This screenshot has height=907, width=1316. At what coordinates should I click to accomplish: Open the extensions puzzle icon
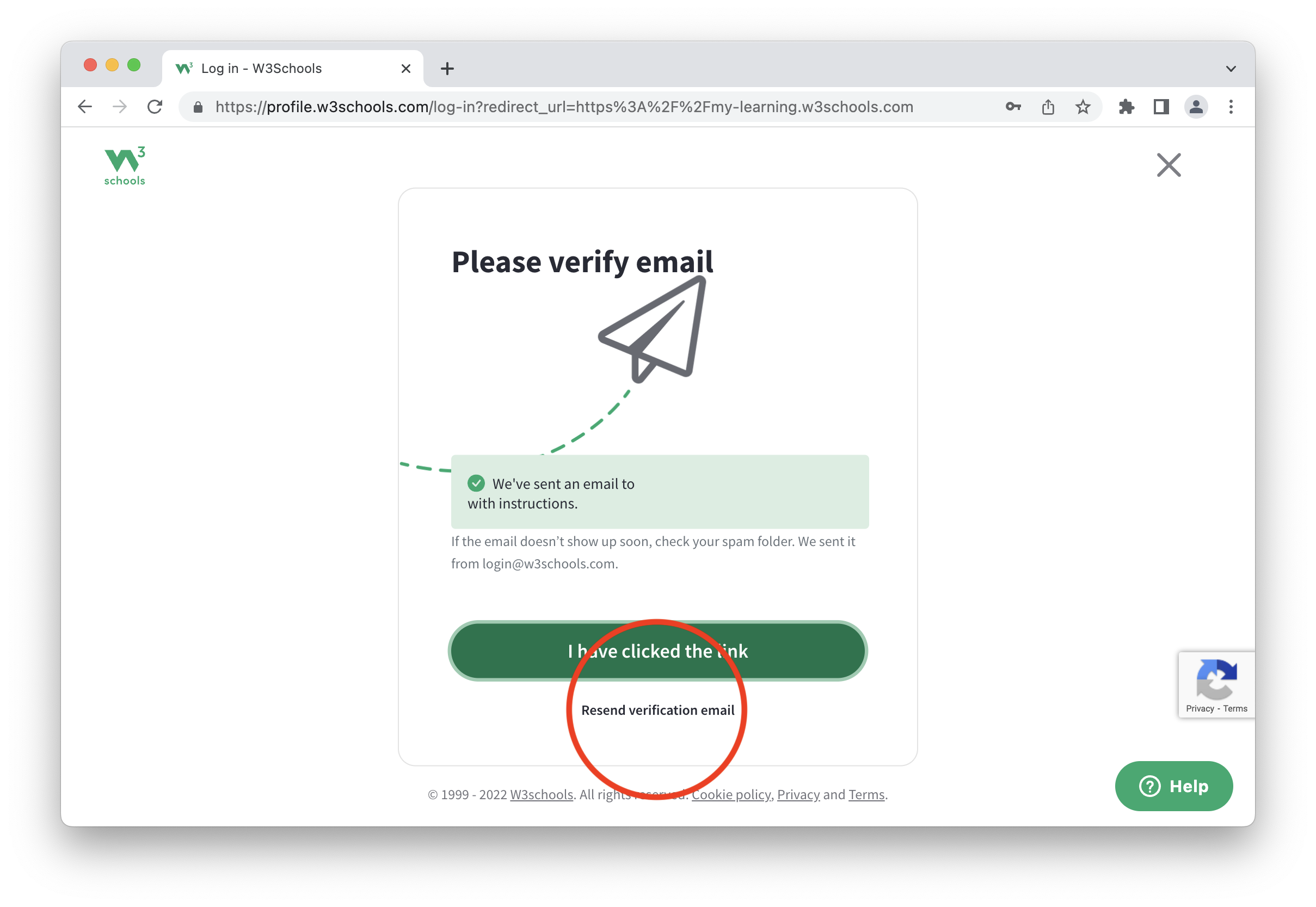[1126, 107]
